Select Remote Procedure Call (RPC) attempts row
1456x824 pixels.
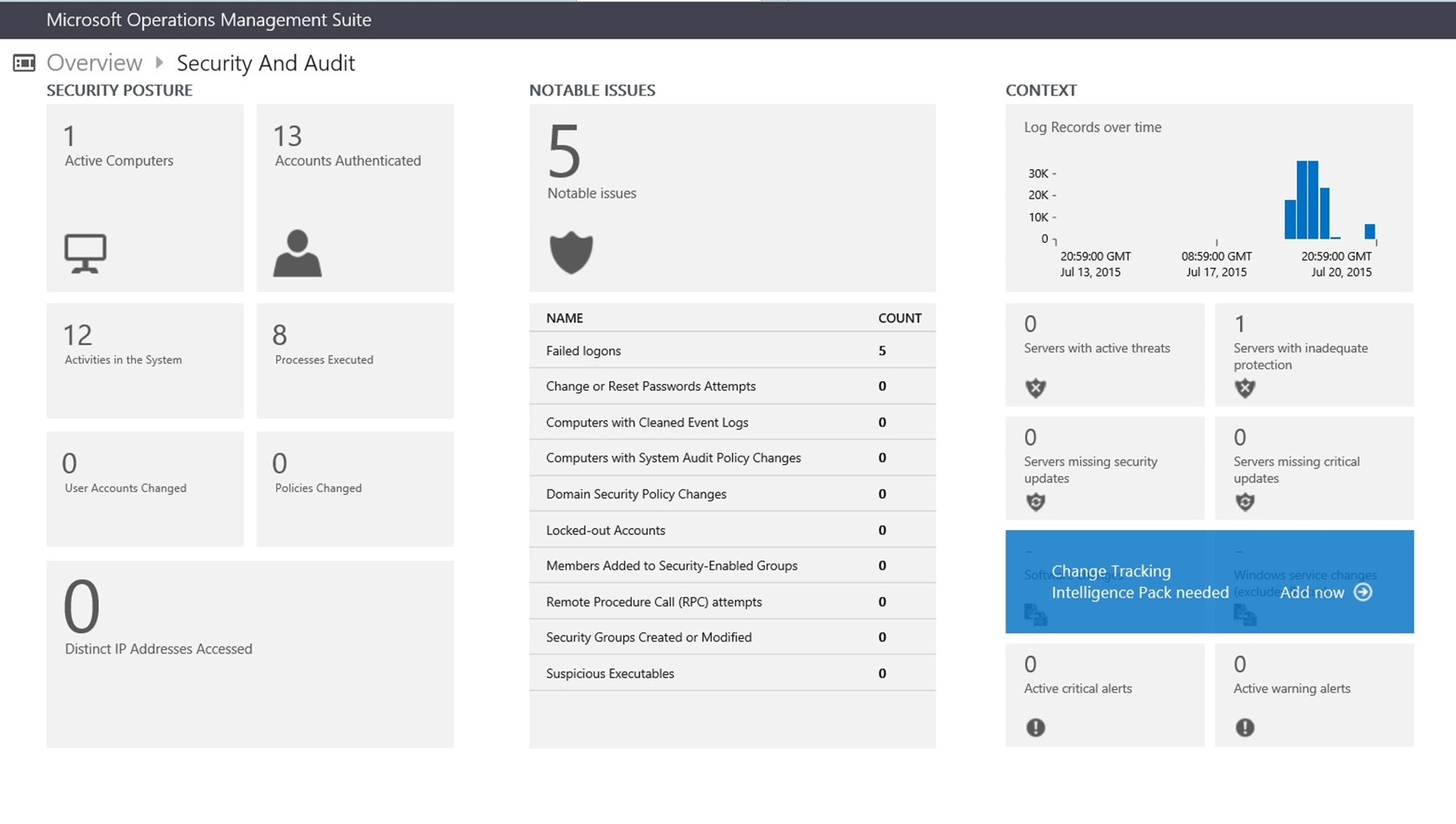coord(732,602)
